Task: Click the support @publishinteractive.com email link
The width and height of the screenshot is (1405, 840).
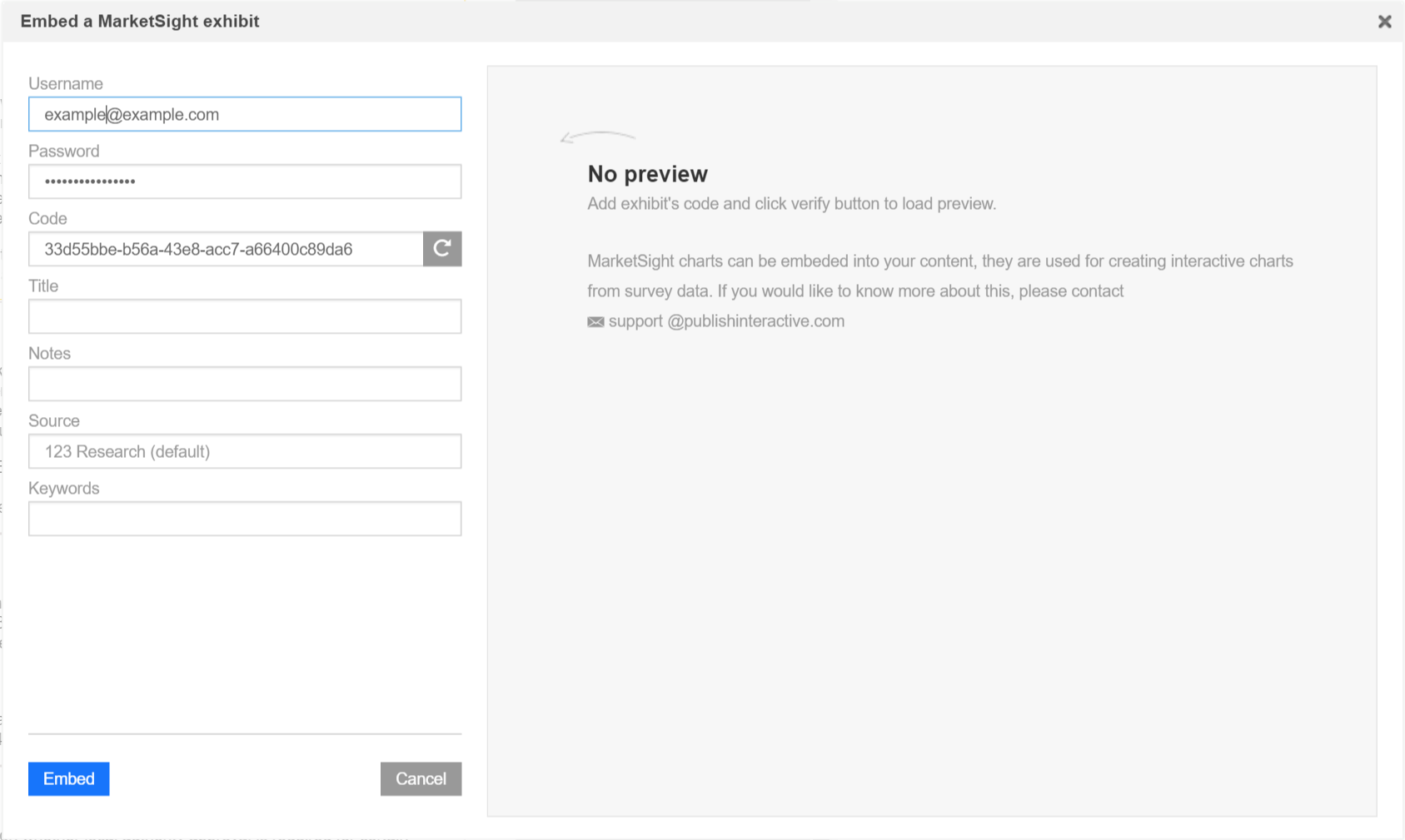Action: click(726, 321)
